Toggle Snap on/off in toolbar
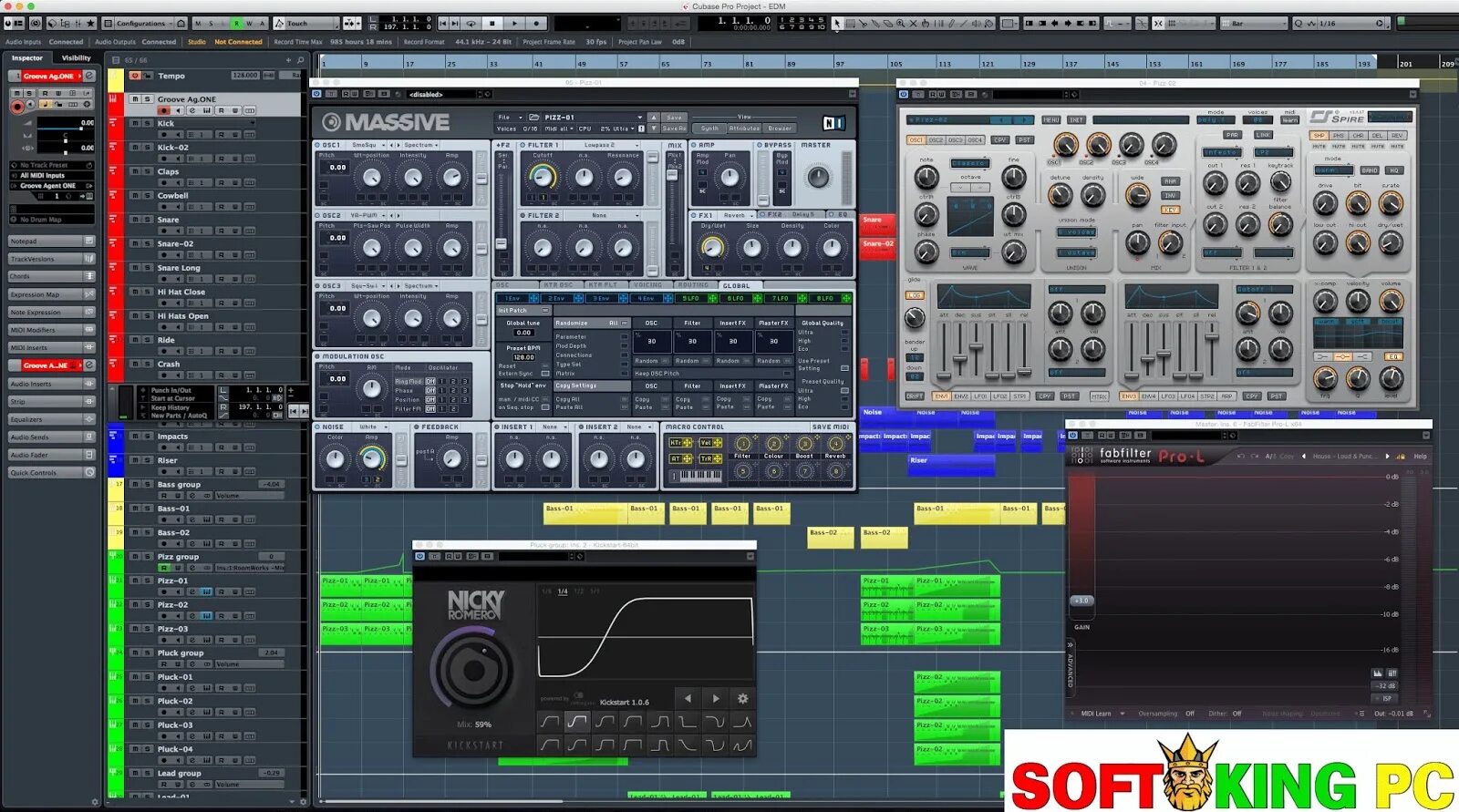The image size is (1459, 812). point(1157,23)
